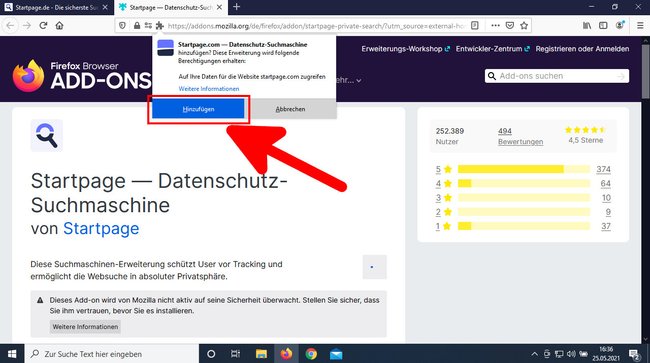Open the Entwickler-Zentrum link
650x363 pixels.
coord(492,49)
